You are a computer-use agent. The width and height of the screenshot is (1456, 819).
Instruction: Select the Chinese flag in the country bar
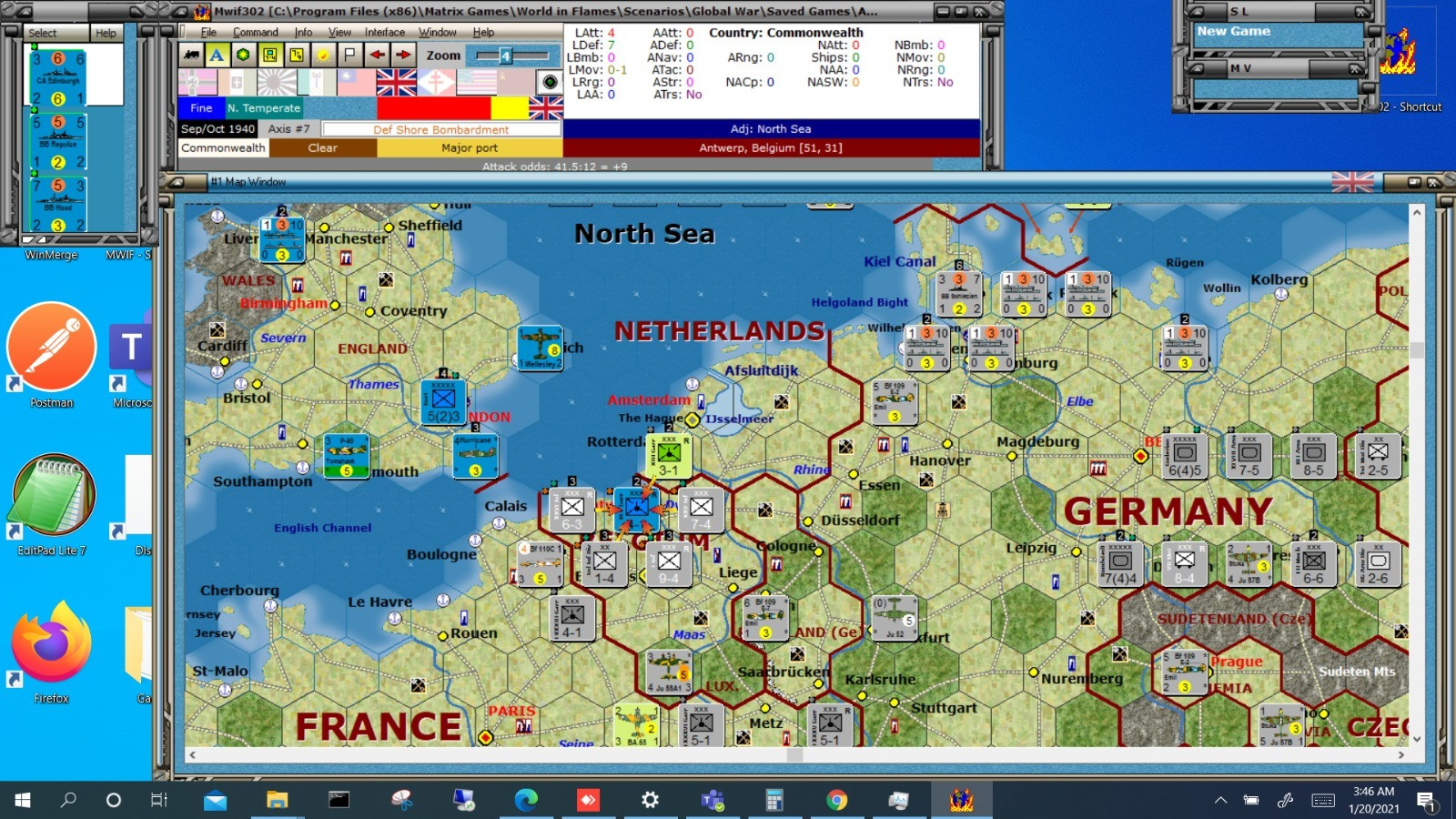point(357,83)
